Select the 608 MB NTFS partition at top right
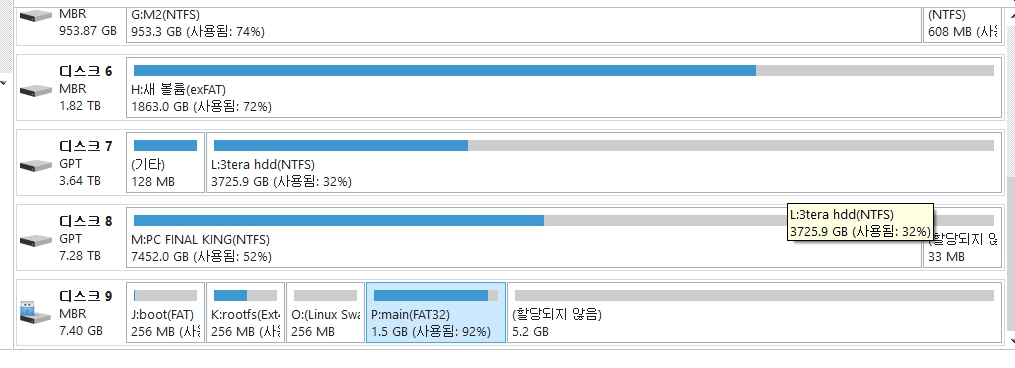This screenshot has height=368, width=1015. click(963, 25)
